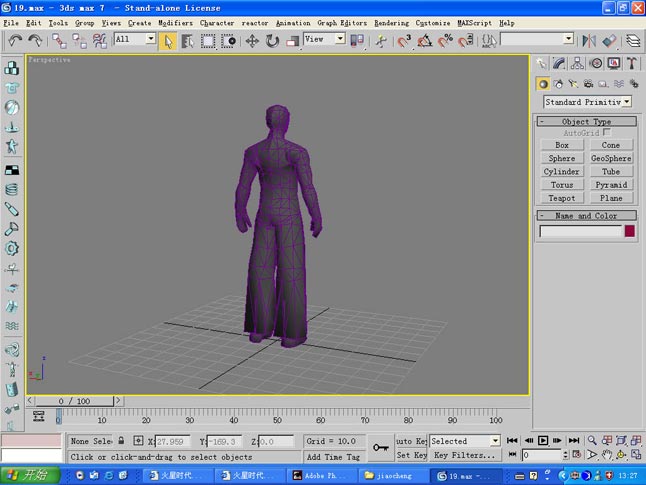Jump with Go to End button
Screen dimensions: 646x485
coord(574,441)
